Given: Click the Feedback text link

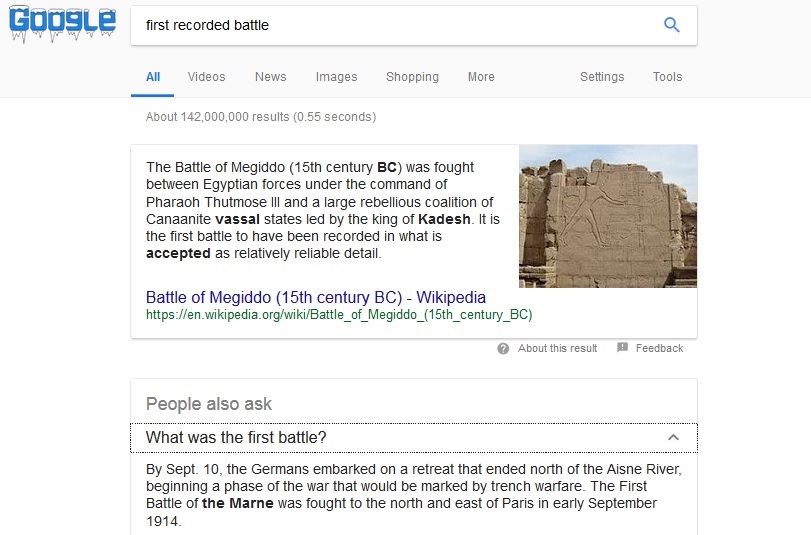Looking at the screenshot, I should pos(659,348).
